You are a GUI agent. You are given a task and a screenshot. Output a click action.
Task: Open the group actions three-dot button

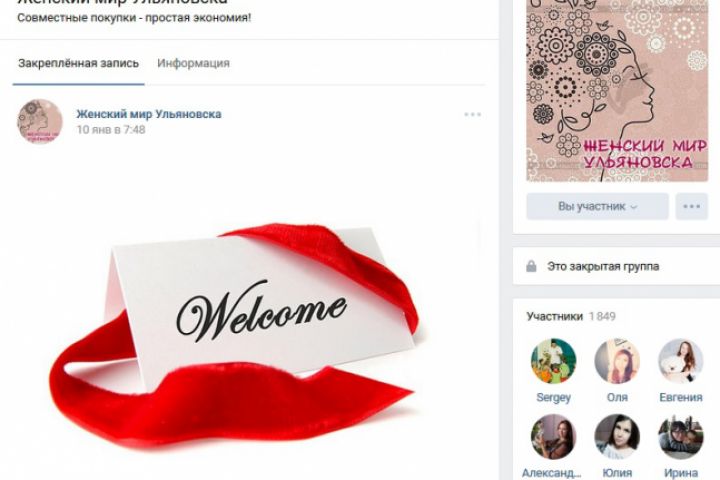click(692, 206)
